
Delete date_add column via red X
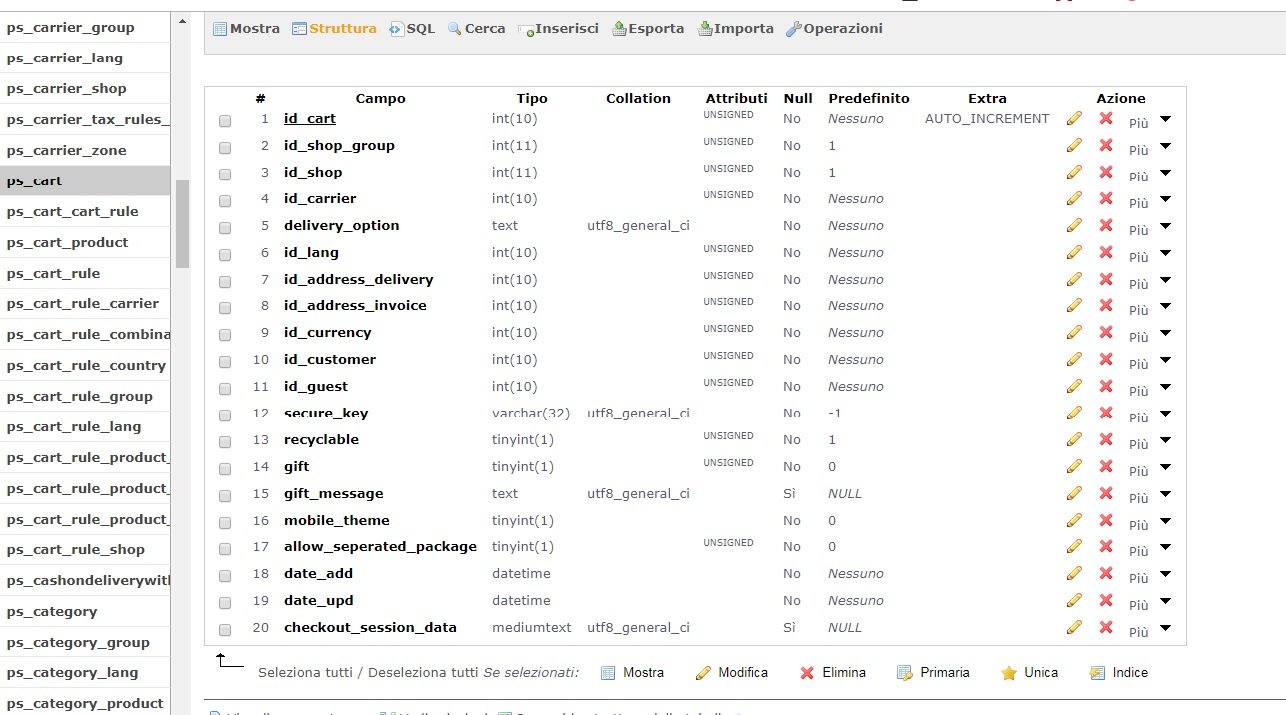pos(1106,573)
